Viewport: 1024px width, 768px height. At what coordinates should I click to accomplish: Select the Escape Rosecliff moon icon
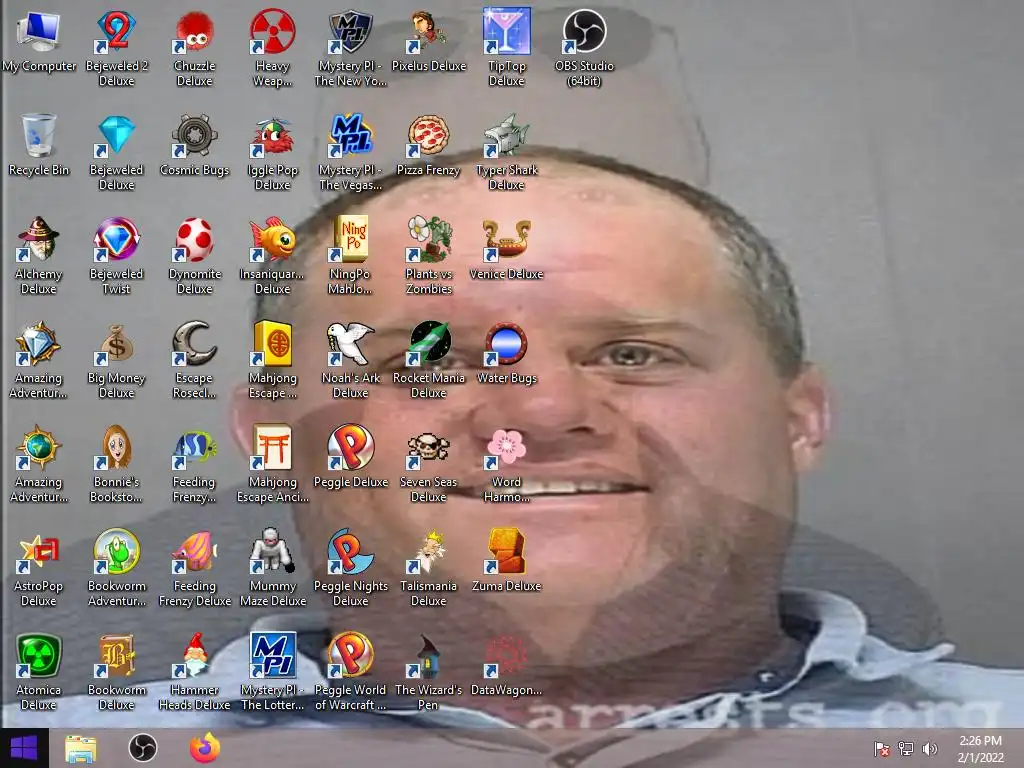(x=195, y=343)
